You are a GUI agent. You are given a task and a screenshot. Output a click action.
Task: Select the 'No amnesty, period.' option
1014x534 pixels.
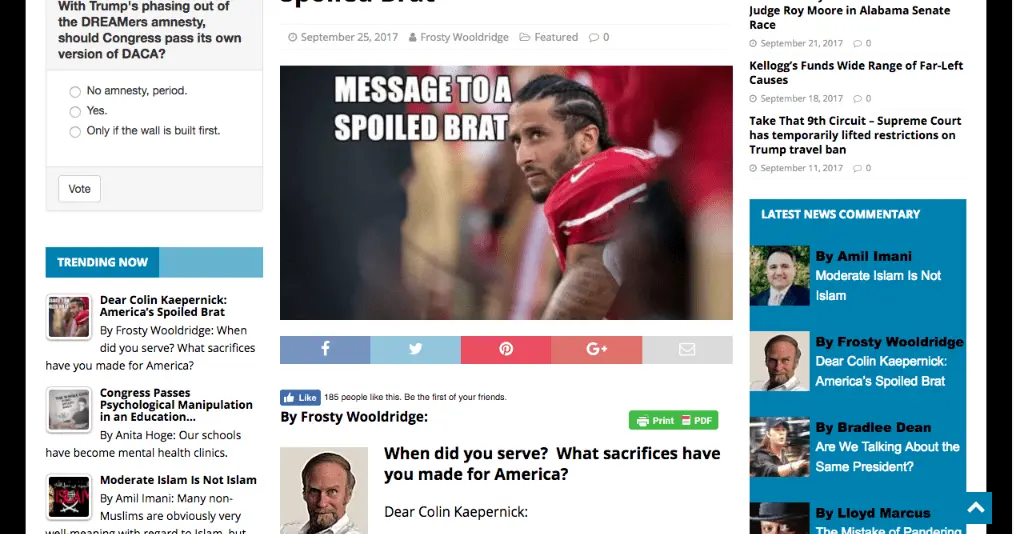(75, 92)
